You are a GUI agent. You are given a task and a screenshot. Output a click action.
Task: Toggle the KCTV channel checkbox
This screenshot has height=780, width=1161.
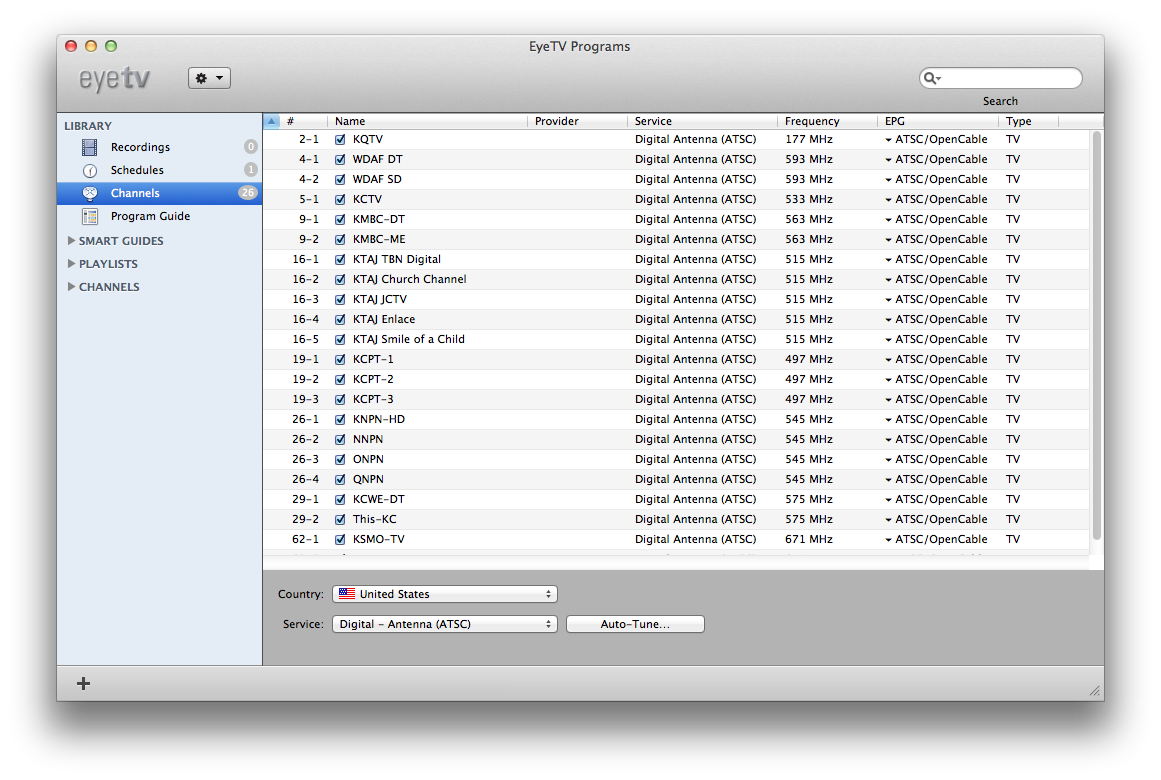pyautogui.click(x=340, y=200)
